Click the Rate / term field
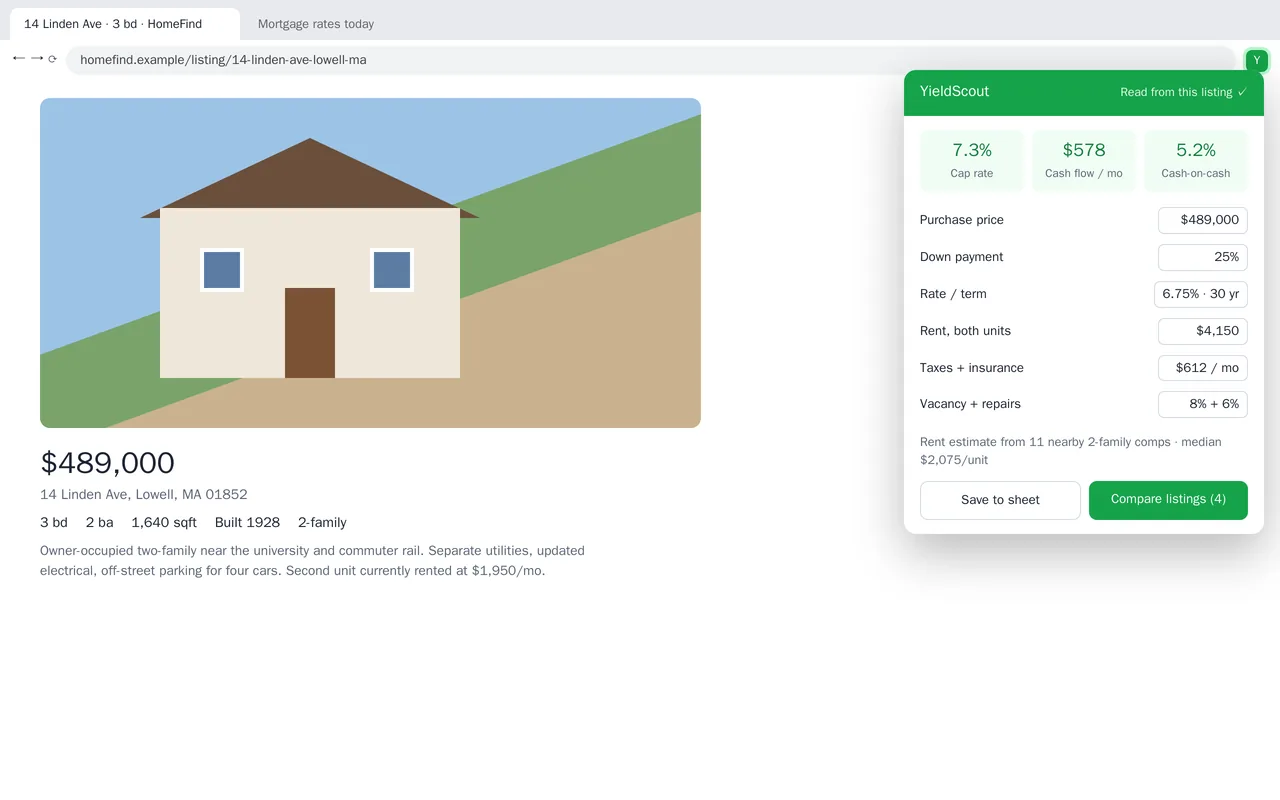 pyautogui.click(x=1201, y=294)
